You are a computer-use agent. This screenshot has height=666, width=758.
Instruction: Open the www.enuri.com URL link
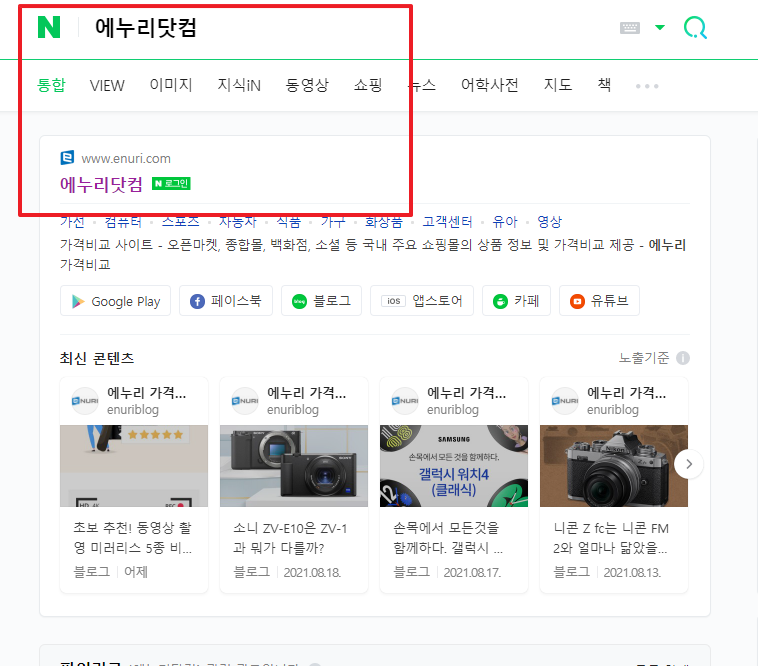coord(126,159)
